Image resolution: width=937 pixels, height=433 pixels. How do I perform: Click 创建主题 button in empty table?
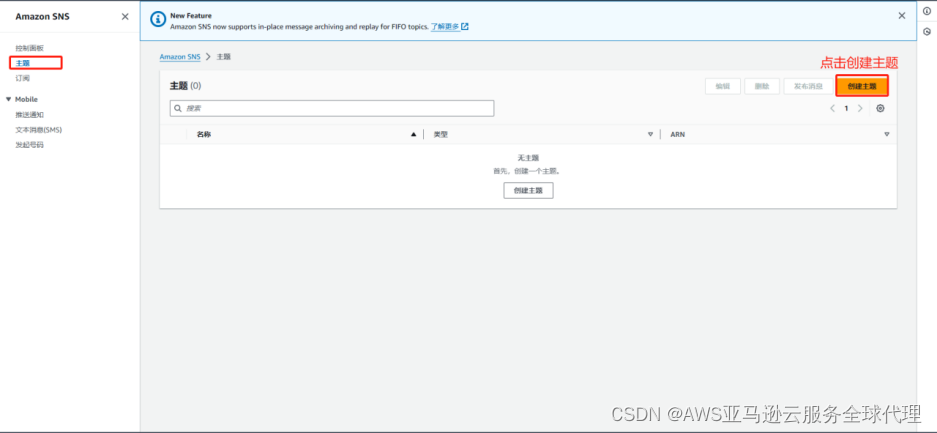[528, 191]
